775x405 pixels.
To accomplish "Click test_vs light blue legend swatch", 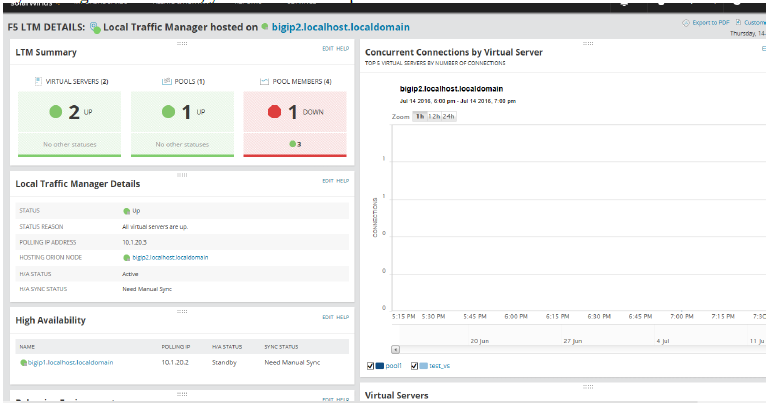I will coord(424,366).
